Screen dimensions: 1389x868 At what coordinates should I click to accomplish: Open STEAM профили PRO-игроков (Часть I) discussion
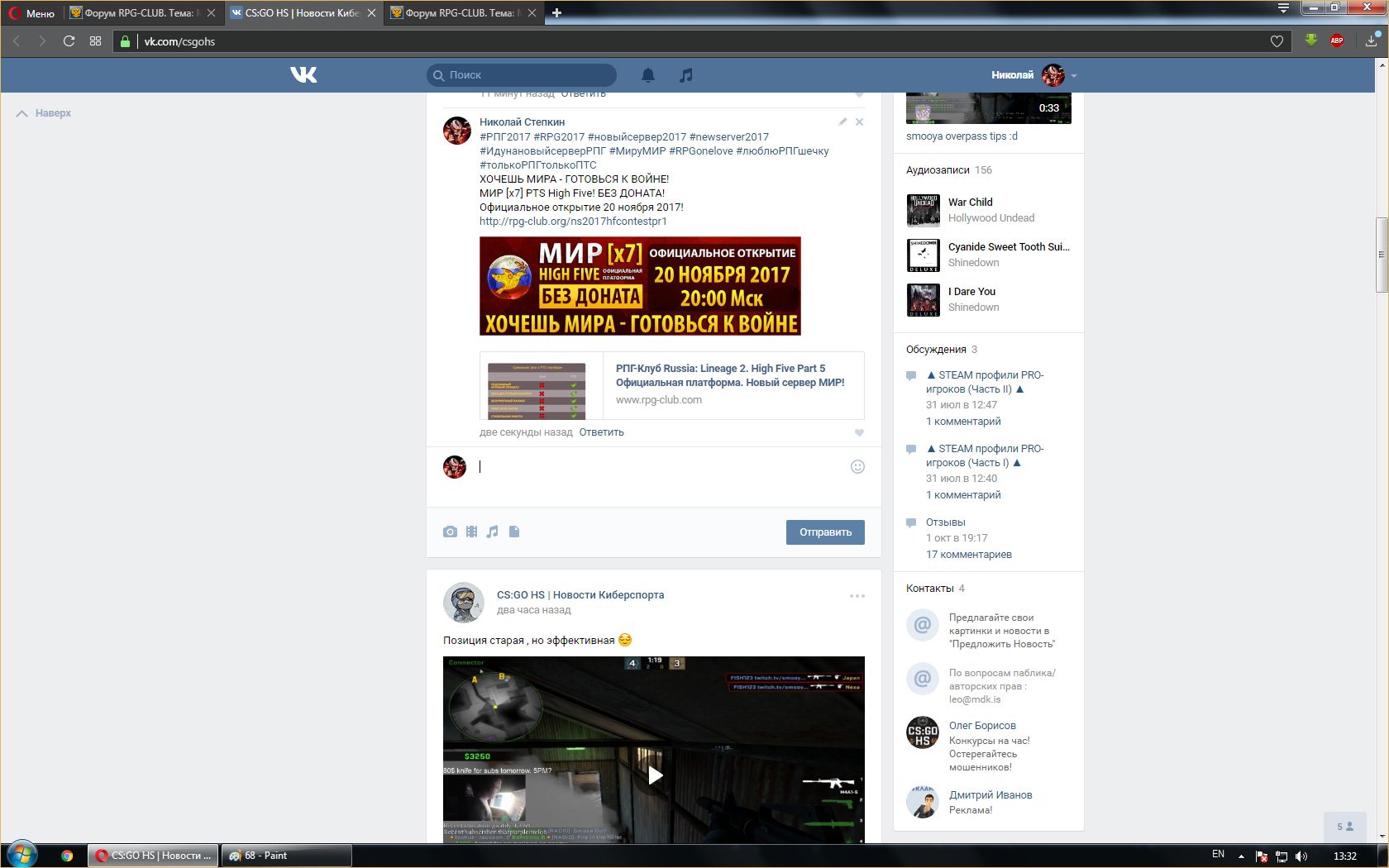tap(985, 455)
